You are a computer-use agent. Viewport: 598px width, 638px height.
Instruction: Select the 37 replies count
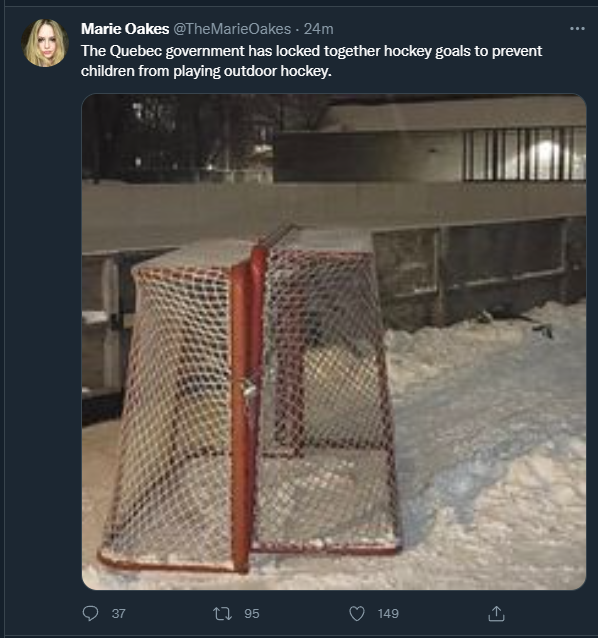click(x=118, y=614)
